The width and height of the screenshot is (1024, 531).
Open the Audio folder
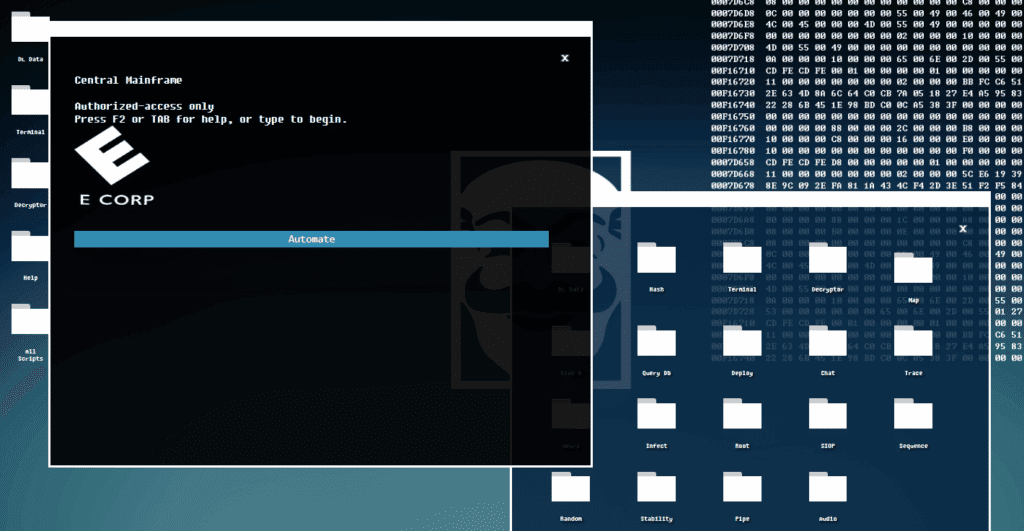[827, 491]
